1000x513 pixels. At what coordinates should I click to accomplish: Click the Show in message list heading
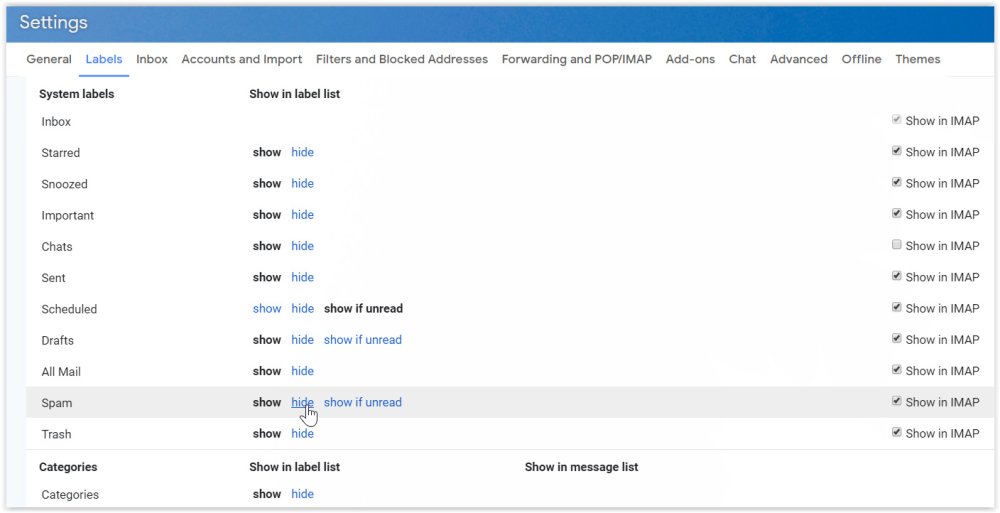582,467
